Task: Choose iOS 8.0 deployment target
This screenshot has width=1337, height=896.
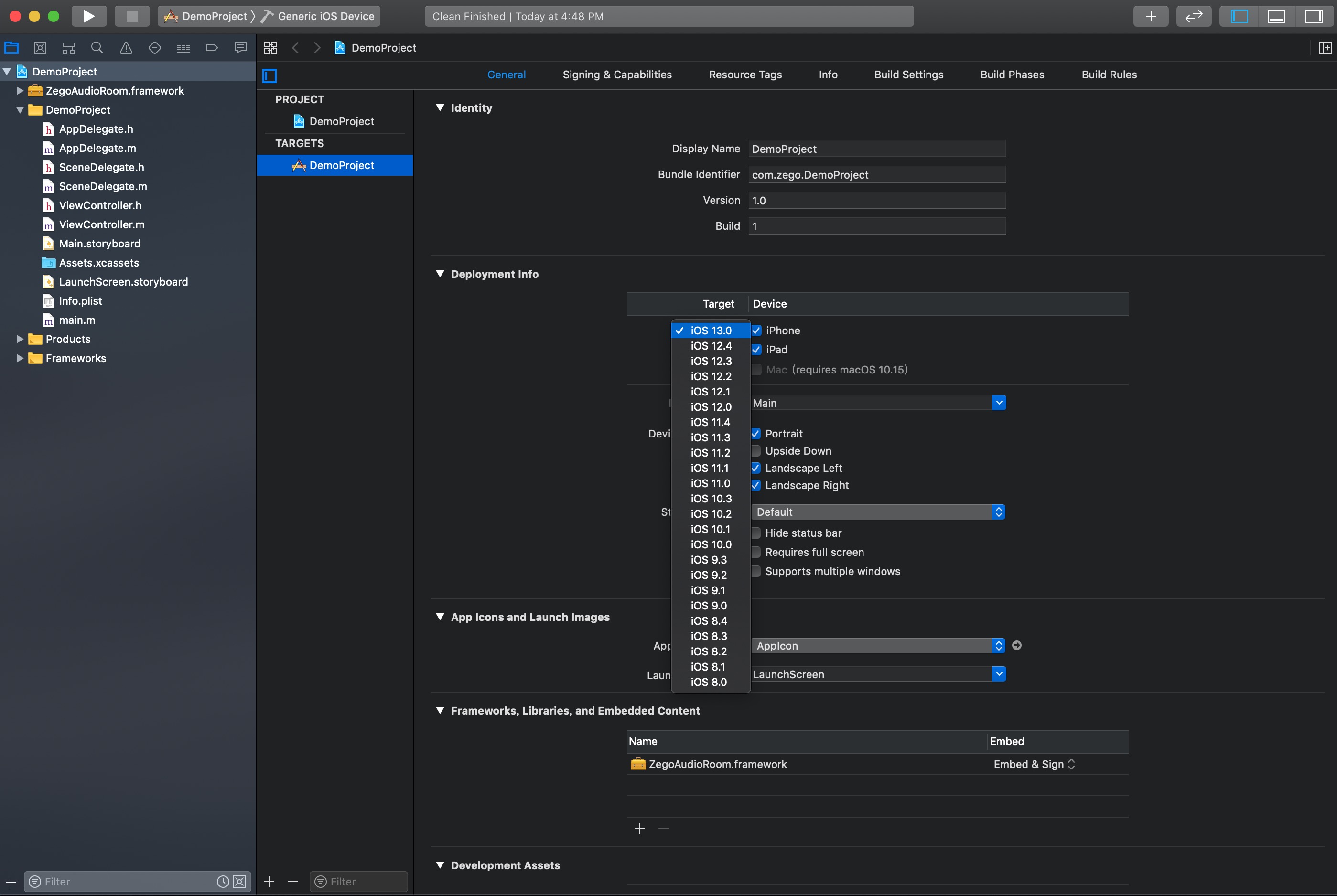Action: click(711, 682)
